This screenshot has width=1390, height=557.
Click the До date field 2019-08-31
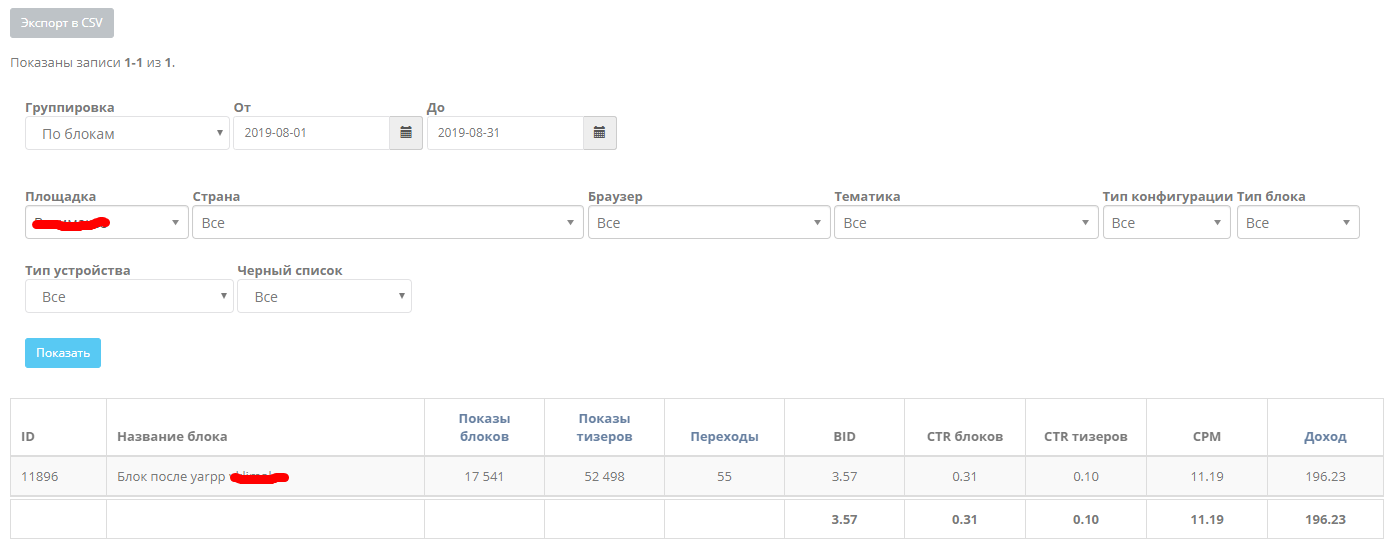[x=505, y=133]
